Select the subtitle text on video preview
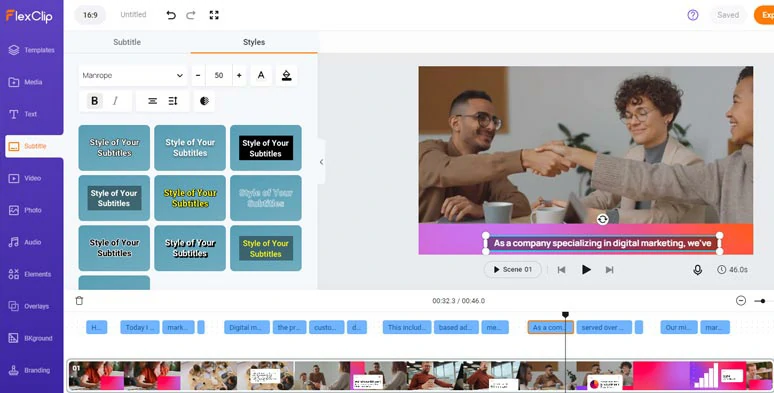This screenshot has height=393, width=774. click(602, 243)
